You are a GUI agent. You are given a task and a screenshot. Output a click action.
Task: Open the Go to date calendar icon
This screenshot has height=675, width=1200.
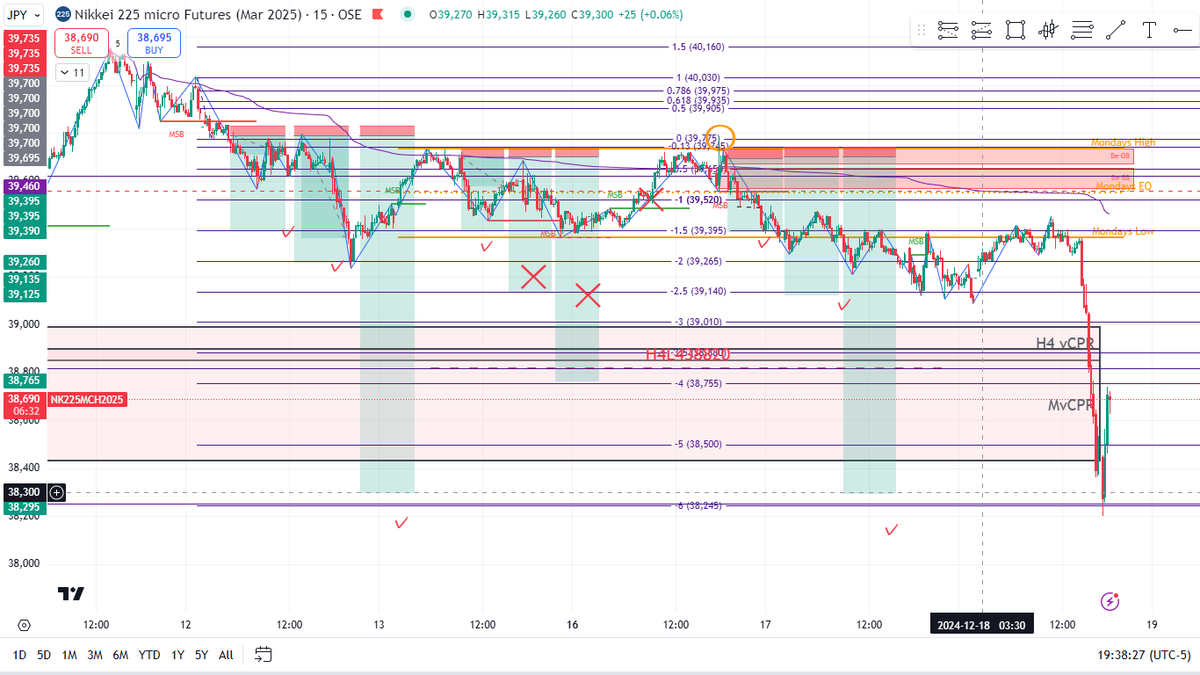coord(263,655)
